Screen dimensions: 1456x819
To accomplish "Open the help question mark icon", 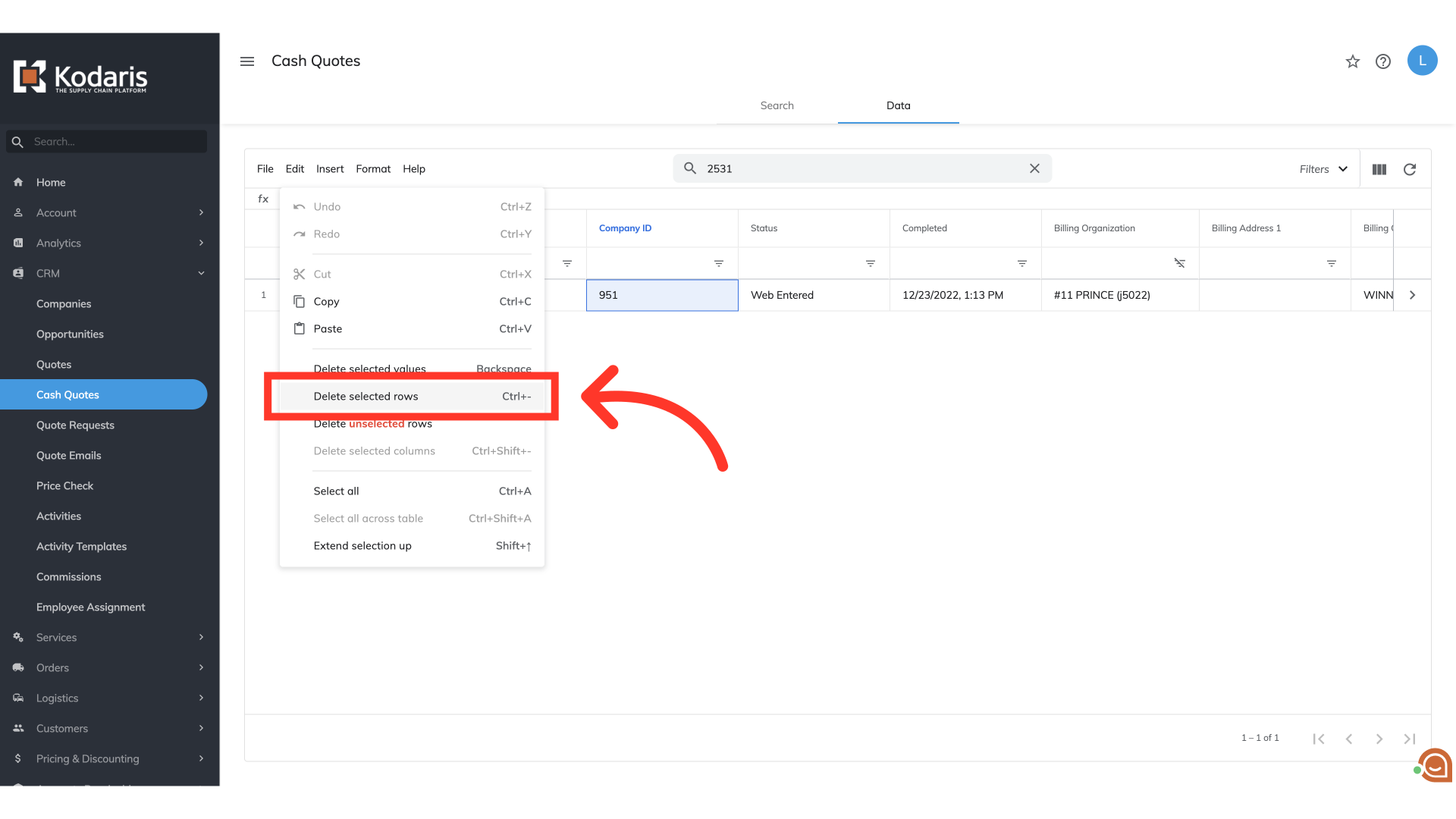I will [x=1383, y=61].
